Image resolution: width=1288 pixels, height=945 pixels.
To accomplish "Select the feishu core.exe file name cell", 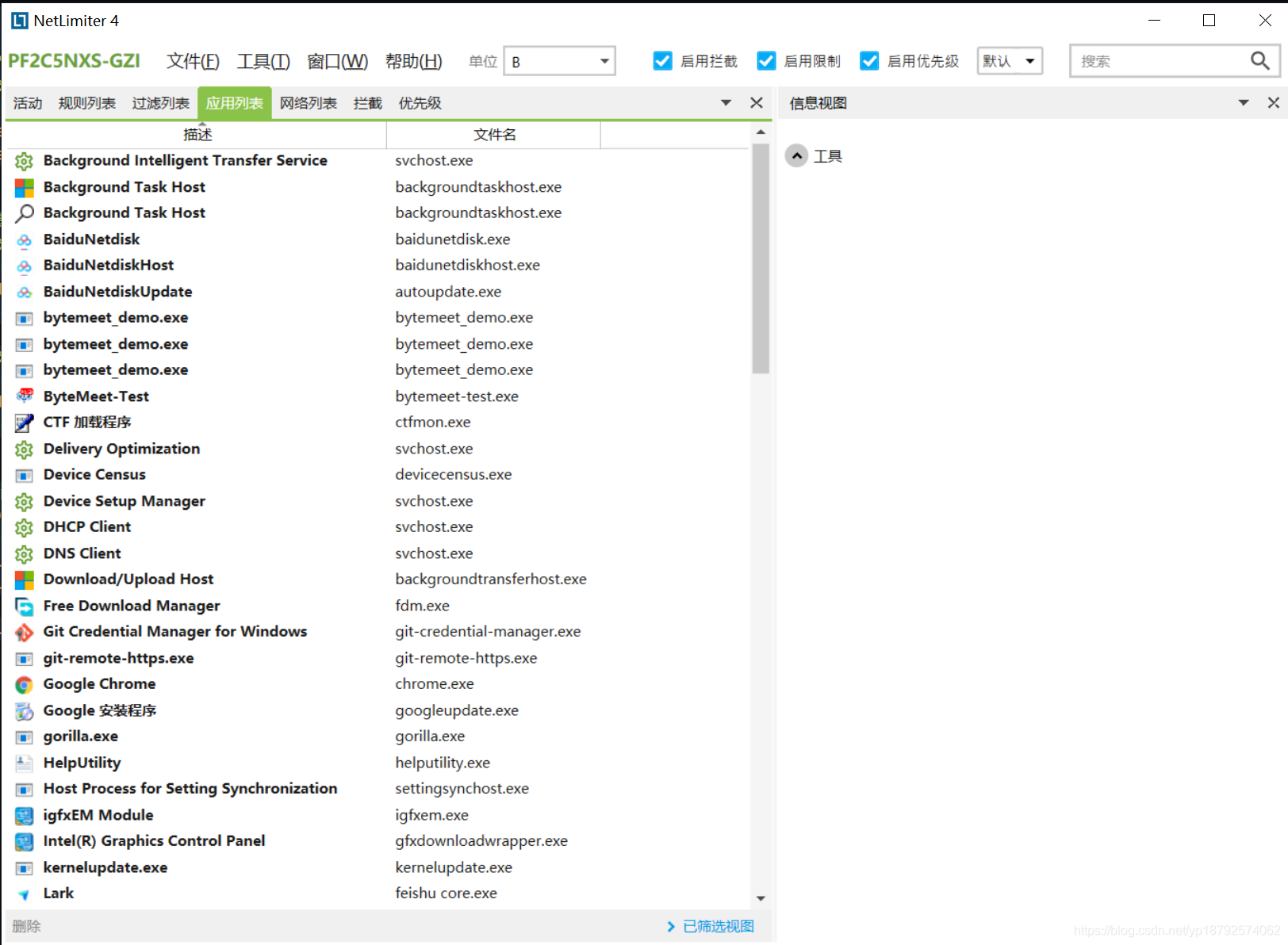I will pos(447,893).
